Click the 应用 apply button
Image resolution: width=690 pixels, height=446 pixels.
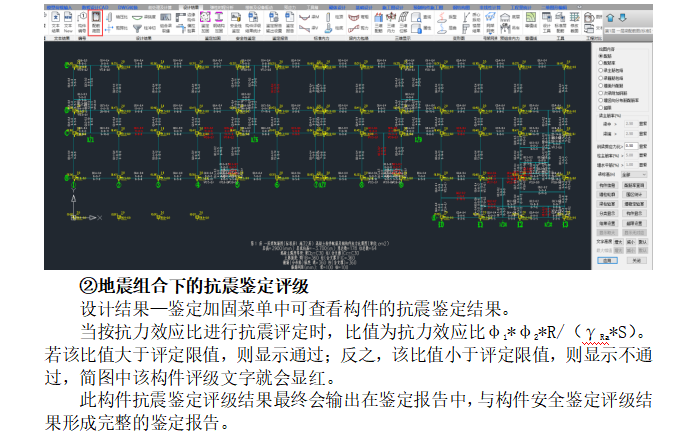tap(607, 260)
